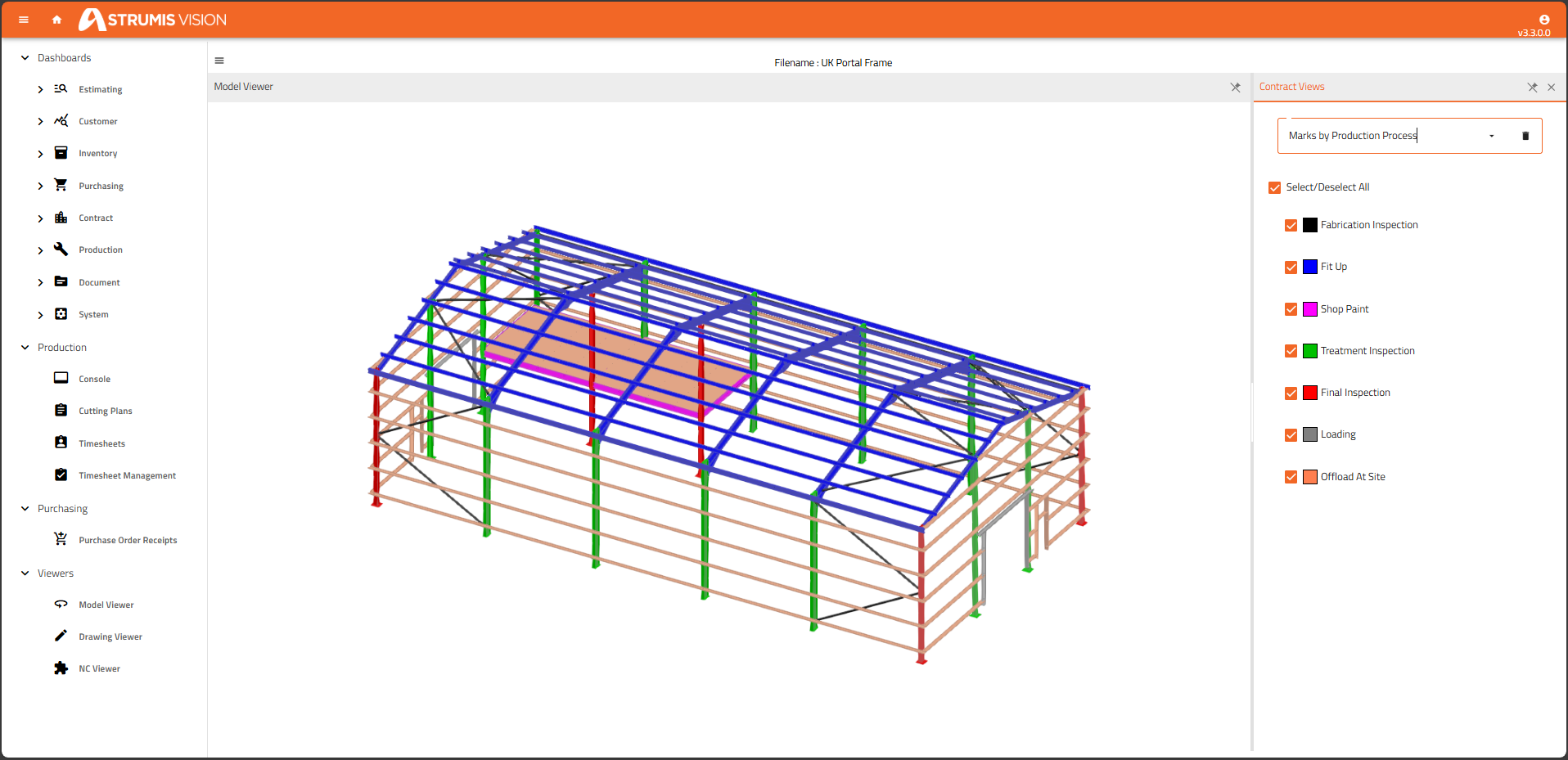Open the Marks by Production Process dropdown

point(1491,136)
